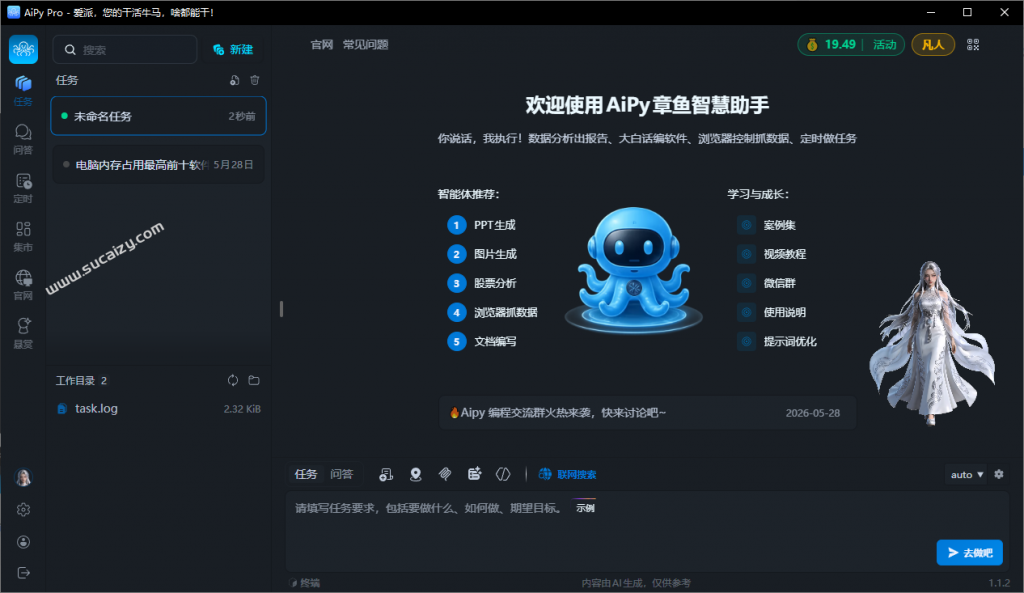Click the 微信群 icon under 学习与成长
1024x593 pixels.
[x=746, y=283]
